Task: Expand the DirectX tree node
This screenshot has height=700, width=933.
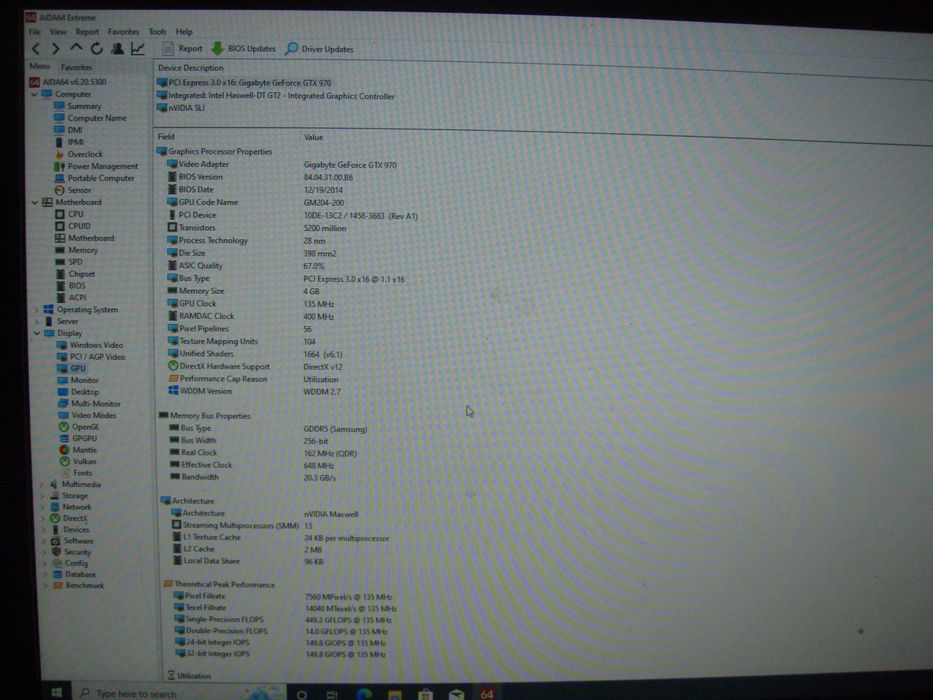Action: pos(44,518)
